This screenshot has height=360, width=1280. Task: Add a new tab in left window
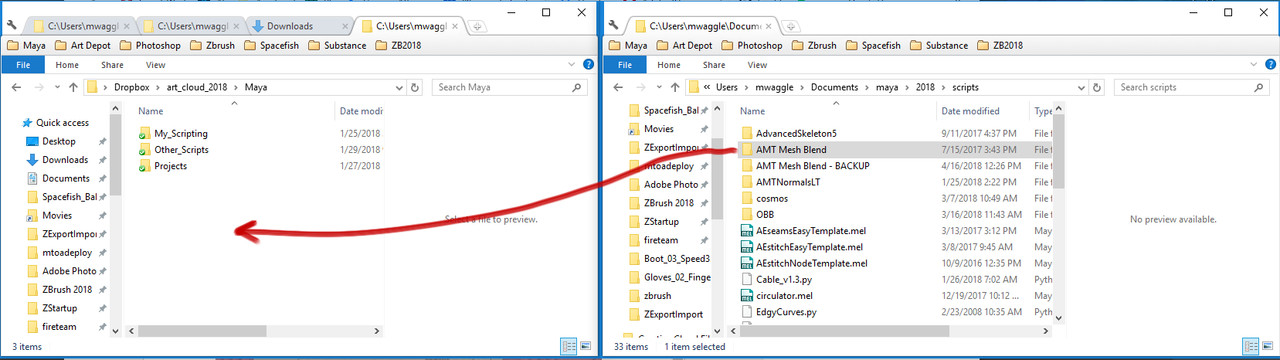477,26
